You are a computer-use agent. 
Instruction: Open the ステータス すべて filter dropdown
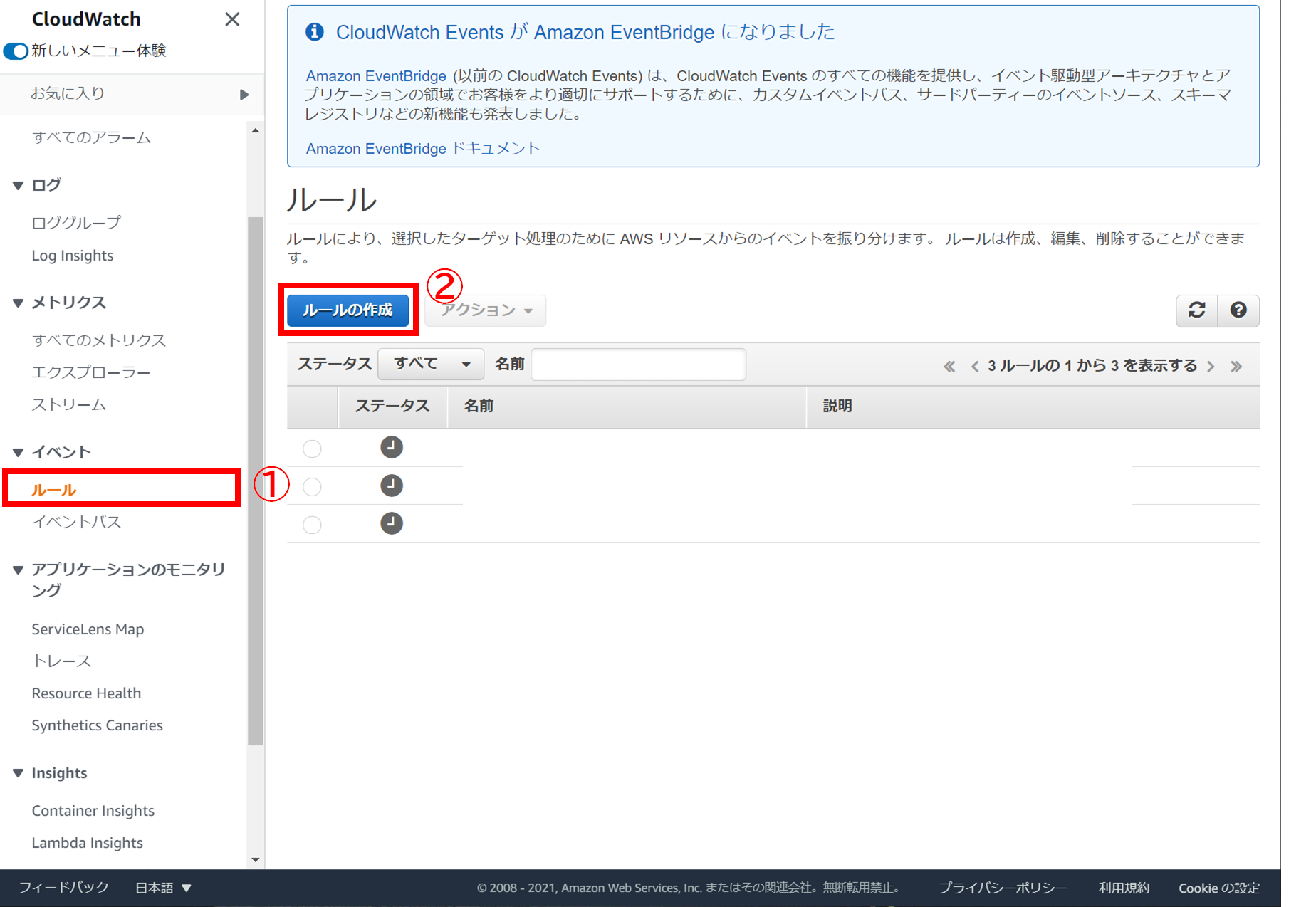pos(431,365)
